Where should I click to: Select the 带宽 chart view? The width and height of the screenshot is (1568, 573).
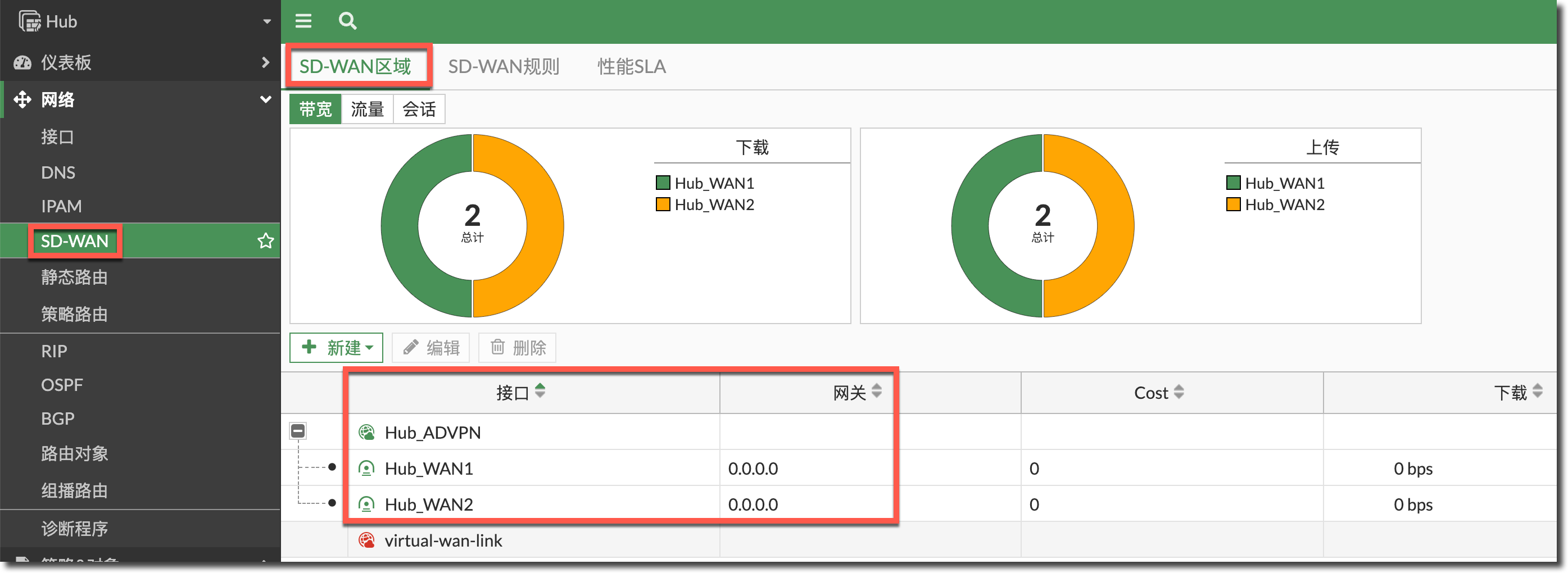(x=315, y=110)
